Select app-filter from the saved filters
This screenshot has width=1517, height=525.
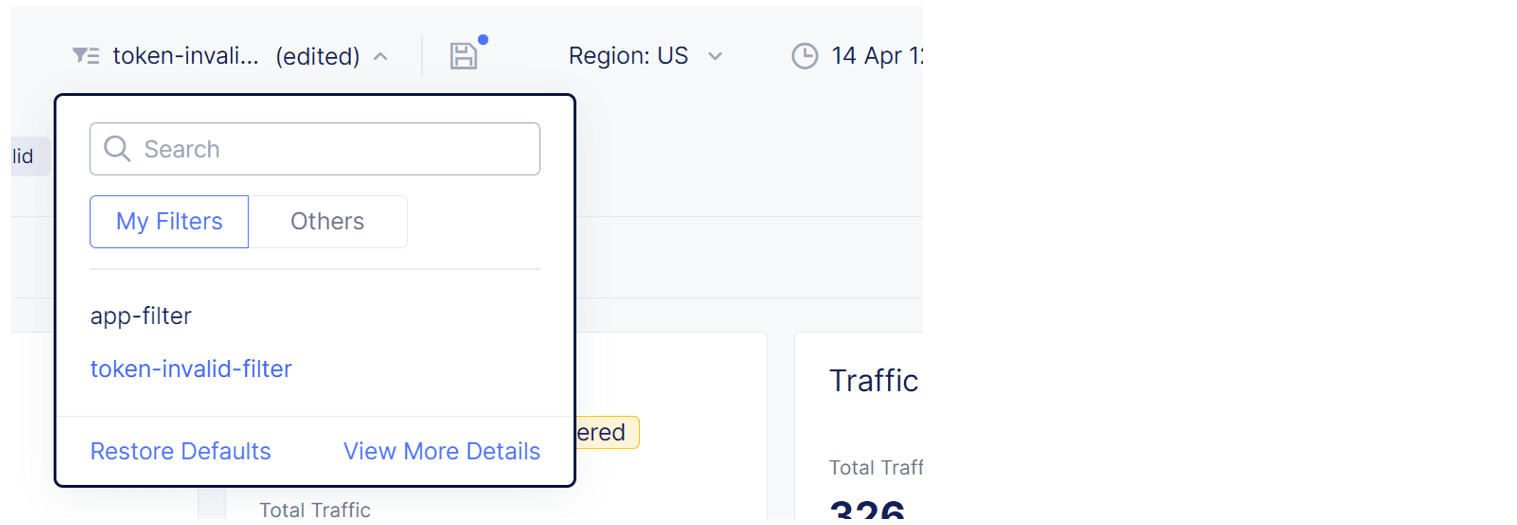141,316
